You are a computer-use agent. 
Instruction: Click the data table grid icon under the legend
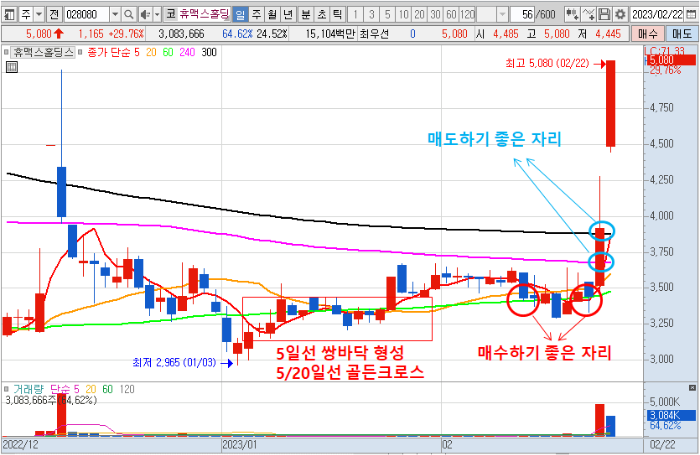[x=12, y=67]
